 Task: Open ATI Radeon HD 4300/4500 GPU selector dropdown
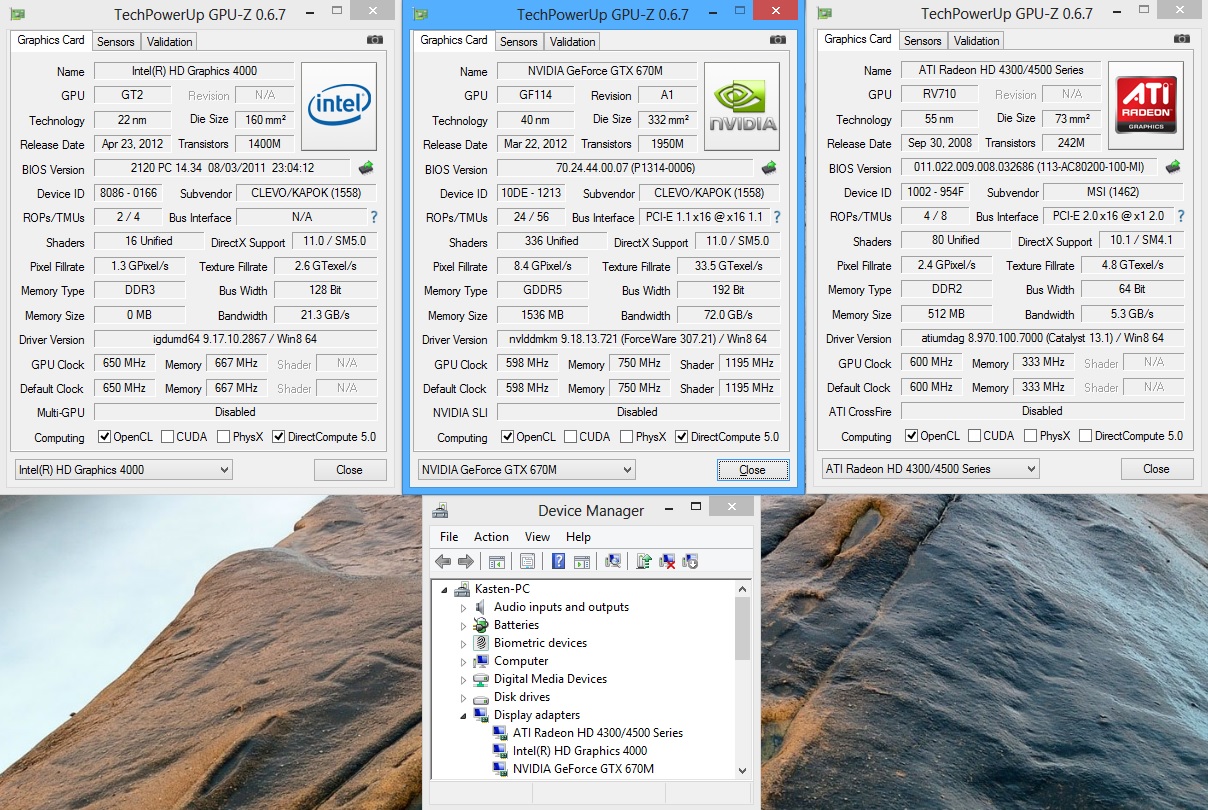coord(930,468)
